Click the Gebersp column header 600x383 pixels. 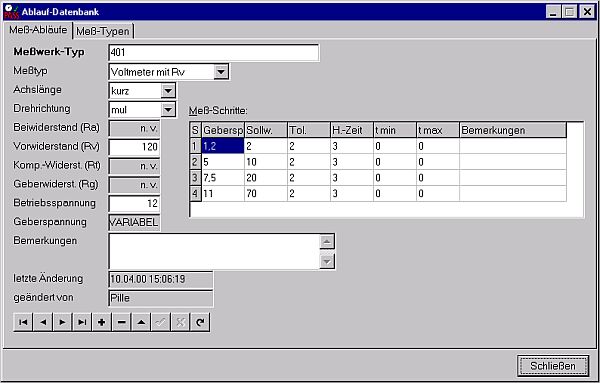point(223,130)
